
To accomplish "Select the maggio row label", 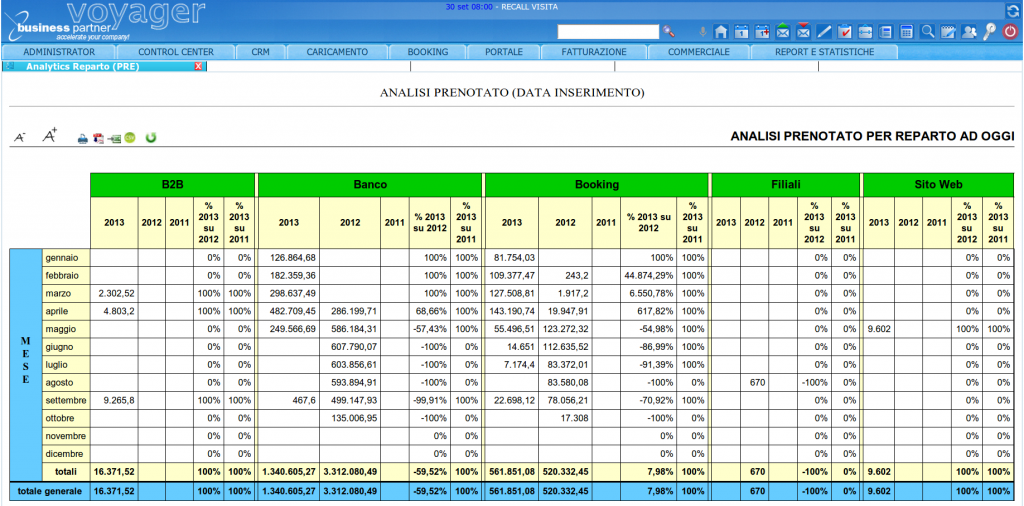I will (65, 328).
